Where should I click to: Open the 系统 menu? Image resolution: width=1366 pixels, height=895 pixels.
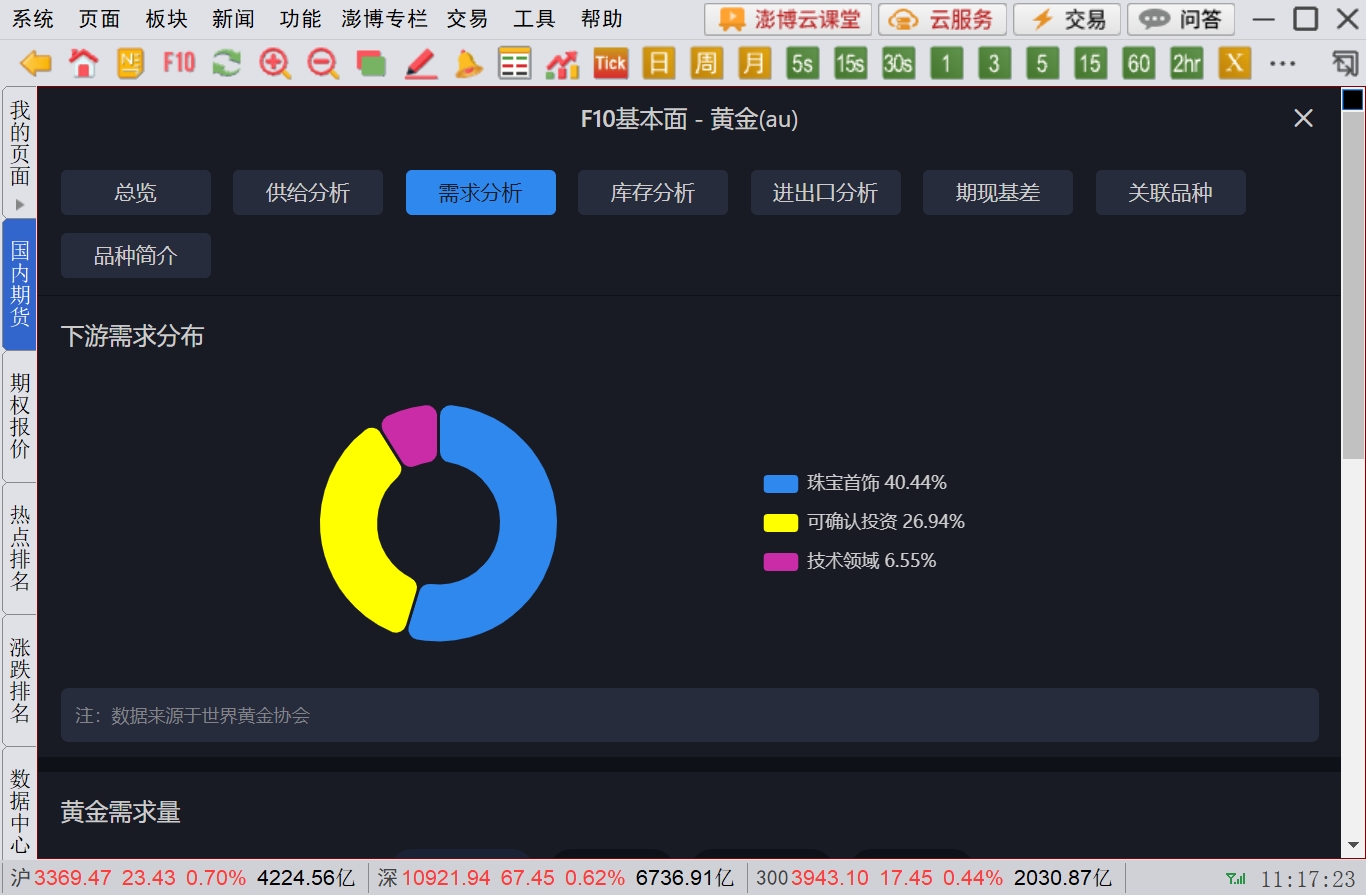pyautogui.click(x=33, y=19)
